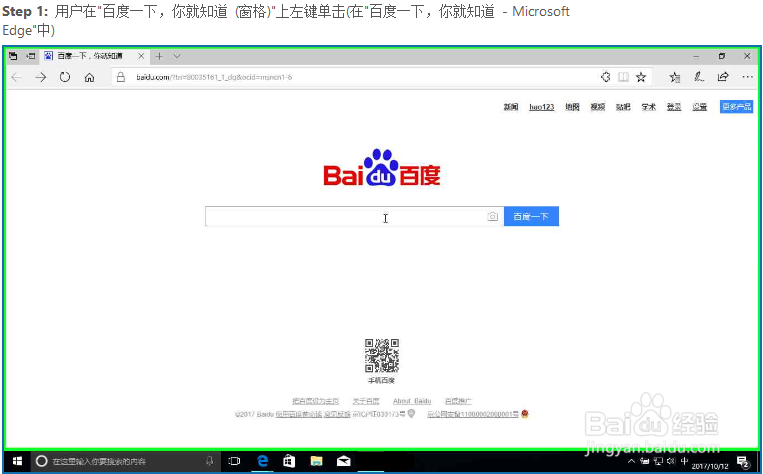The width and height of the screenshot is (763, 474).
Task: Open the 学术 link
Action: point(649,107)
